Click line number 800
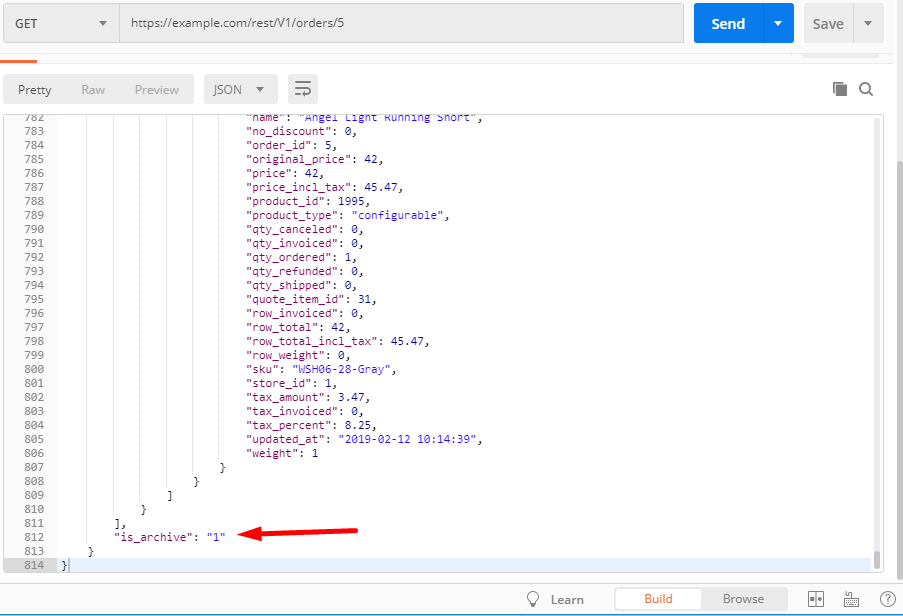Viewport: 903px width, 616px height. (x=34, y=369)
